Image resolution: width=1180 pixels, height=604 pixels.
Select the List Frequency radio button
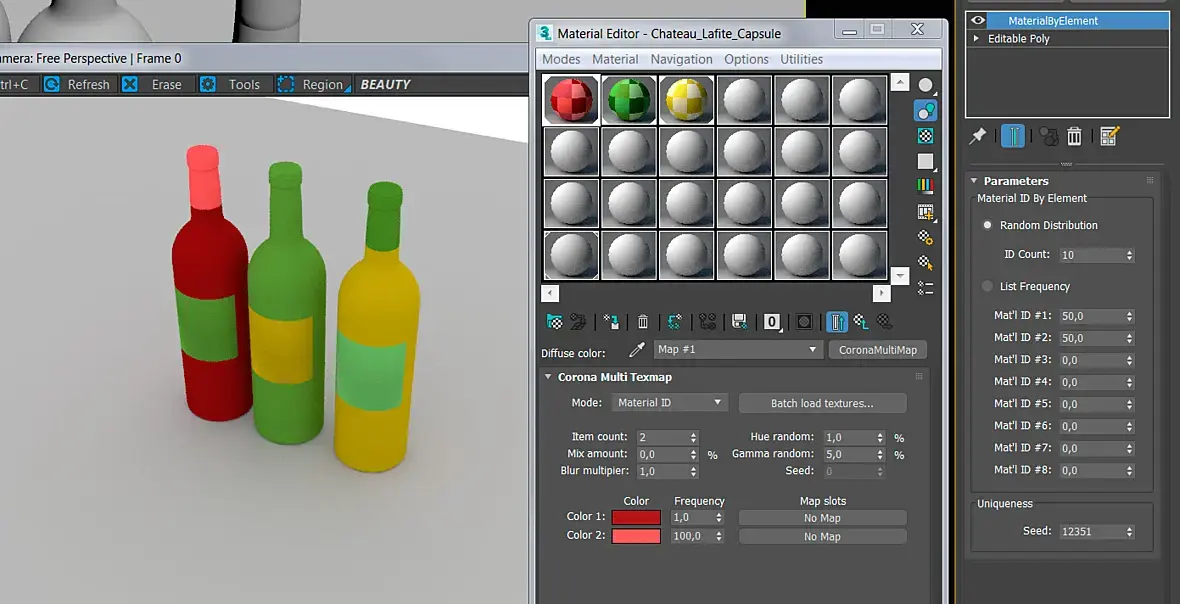[x=987, y=286]
